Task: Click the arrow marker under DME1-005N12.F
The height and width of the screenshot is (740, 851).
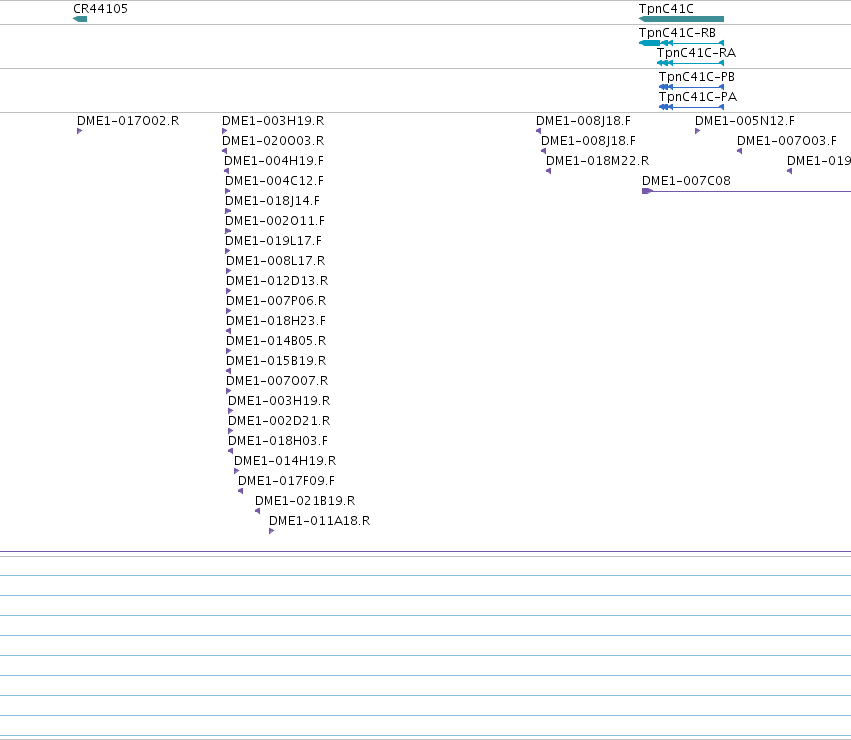Action: coord(697,131)
